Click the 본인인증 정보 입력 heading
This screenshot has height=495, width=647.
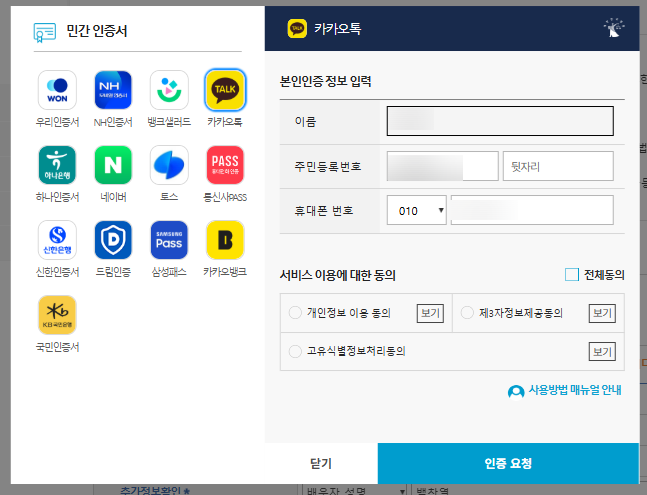click(326, 81)
